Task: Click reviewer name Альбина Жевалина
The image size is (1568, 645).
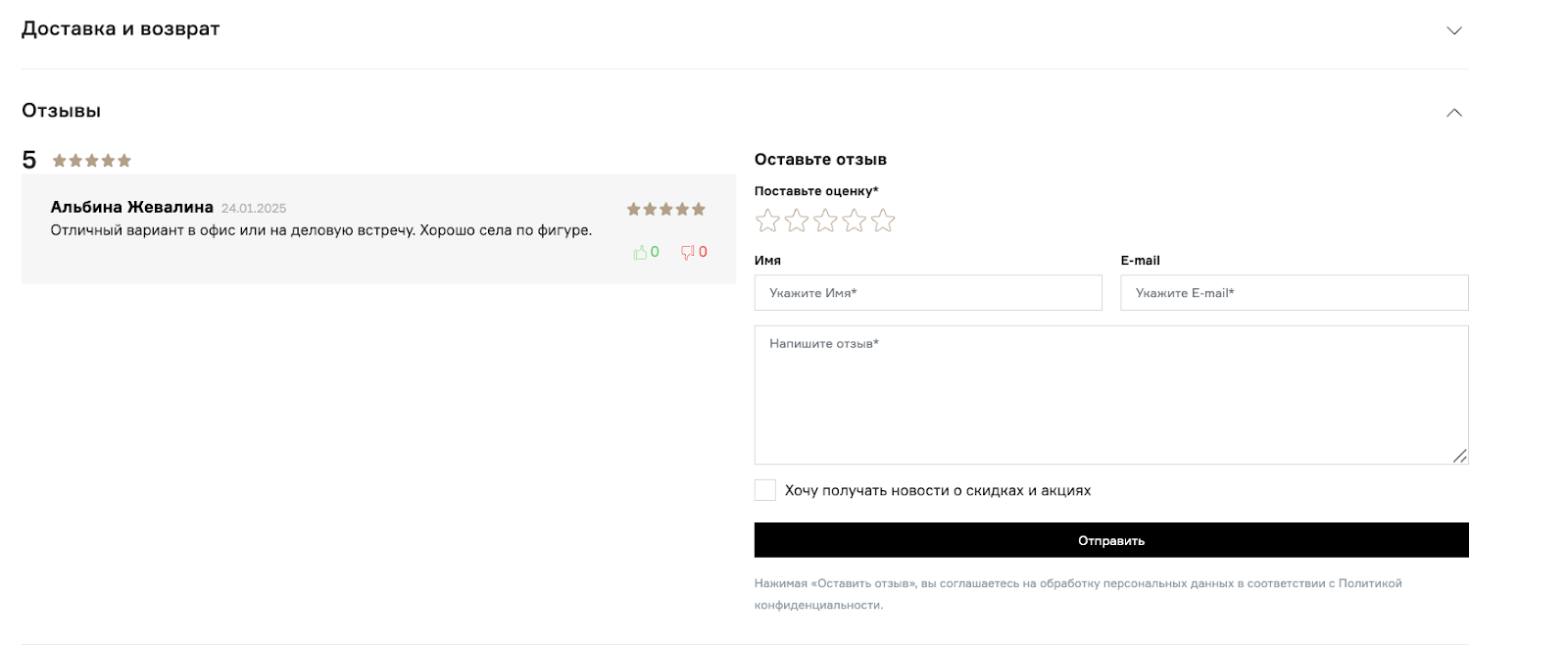Action: coord(131,207)
